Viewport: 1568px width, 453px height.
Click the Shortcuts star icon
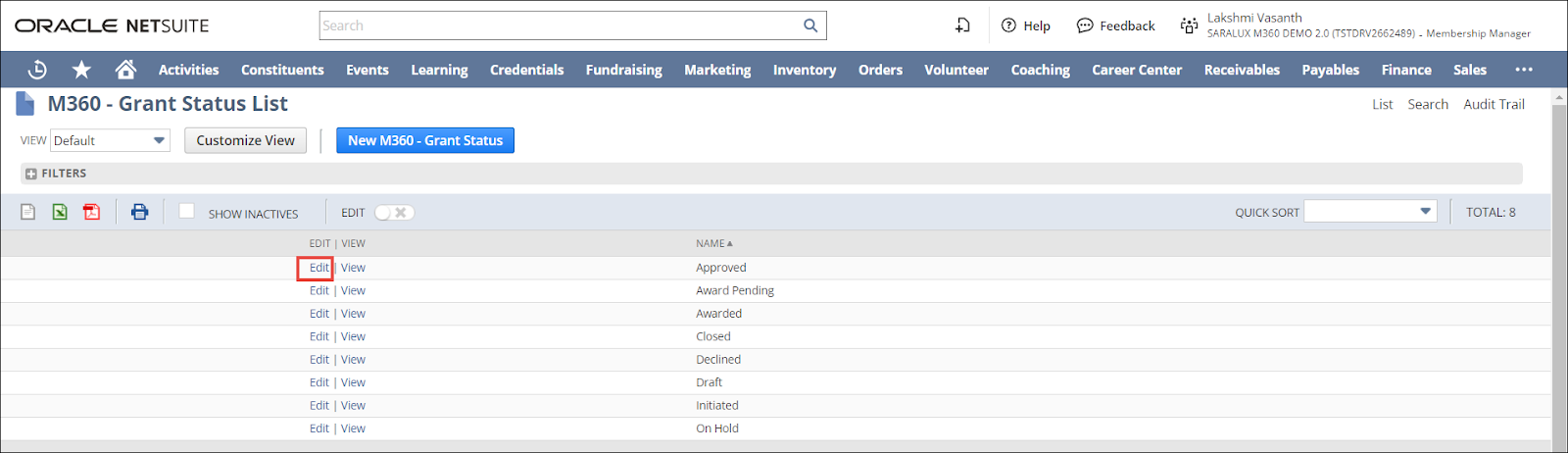point(81,70)
